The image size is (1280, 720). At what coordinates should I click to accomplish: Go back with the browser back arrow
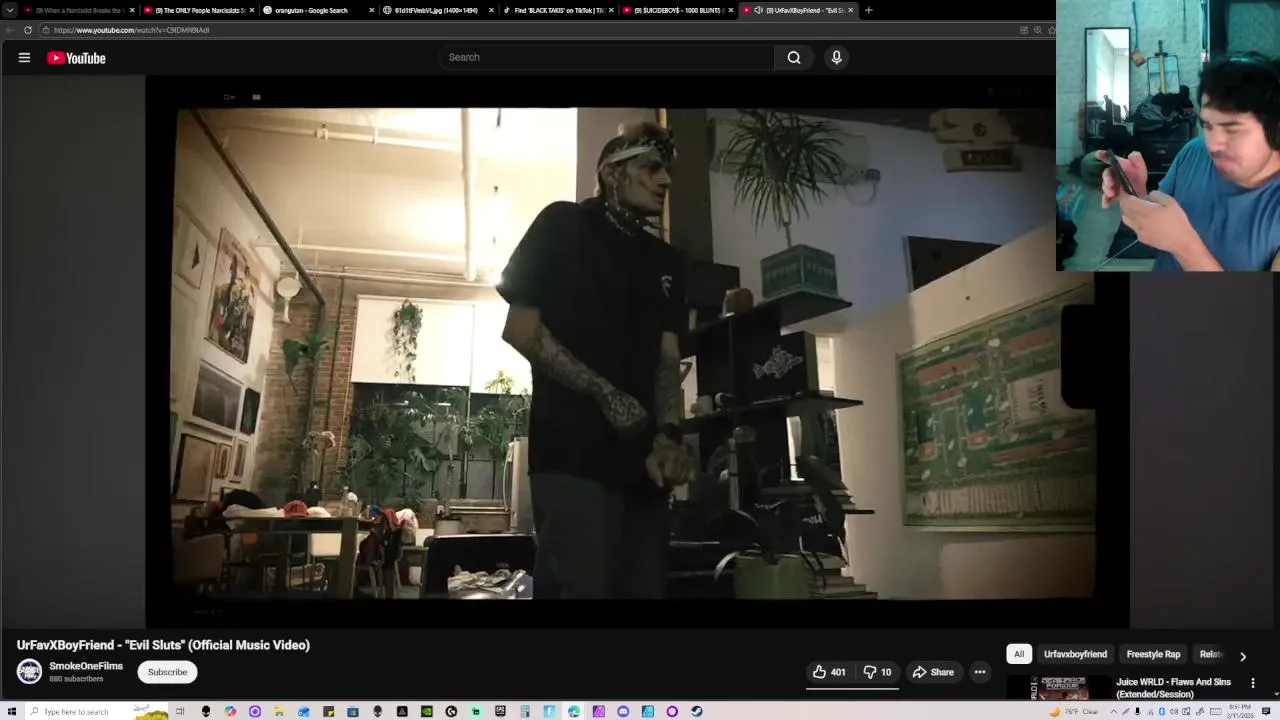point(10,30)
